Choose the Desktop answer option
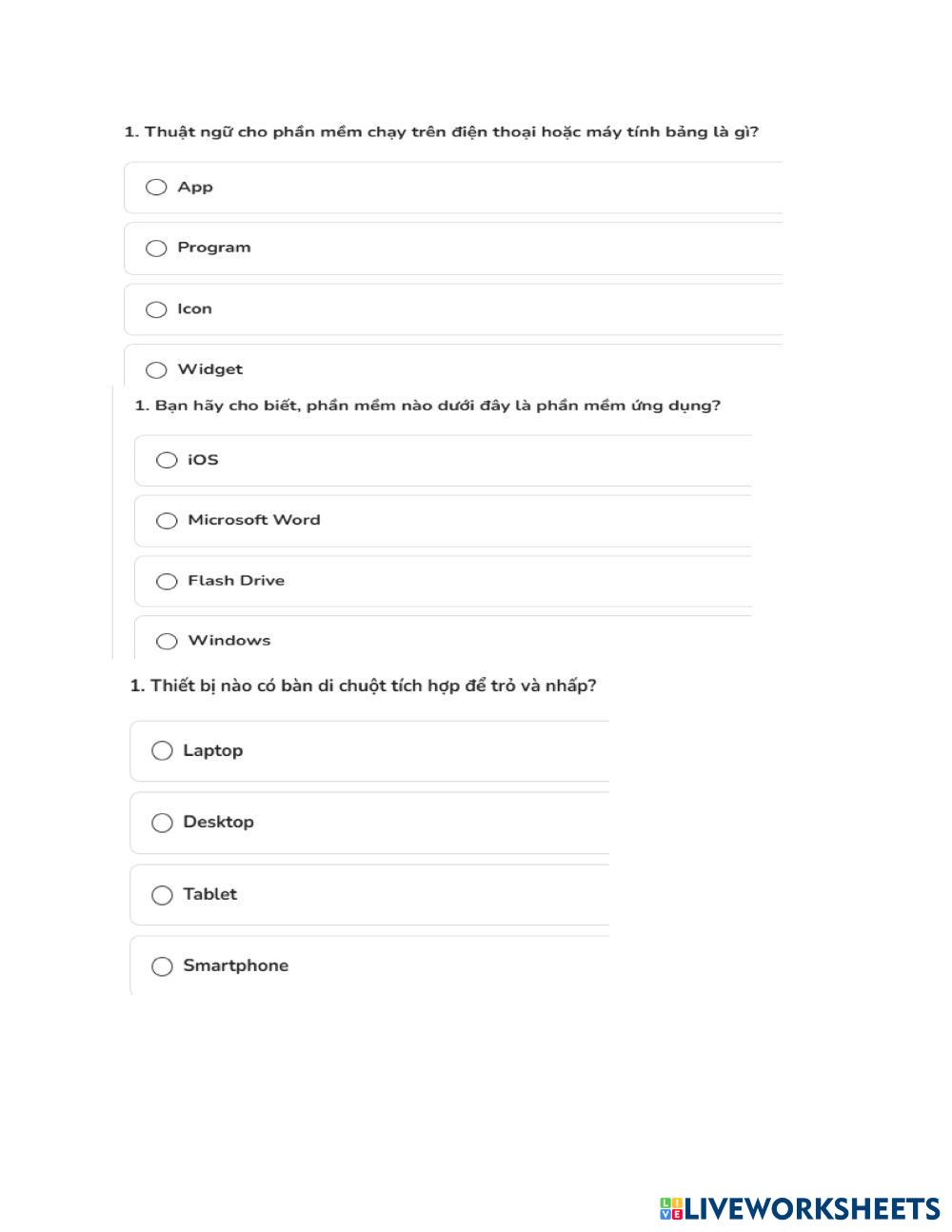Viewport: 952px width, 1232px height. pyautogui.click(x=162, y=823)
